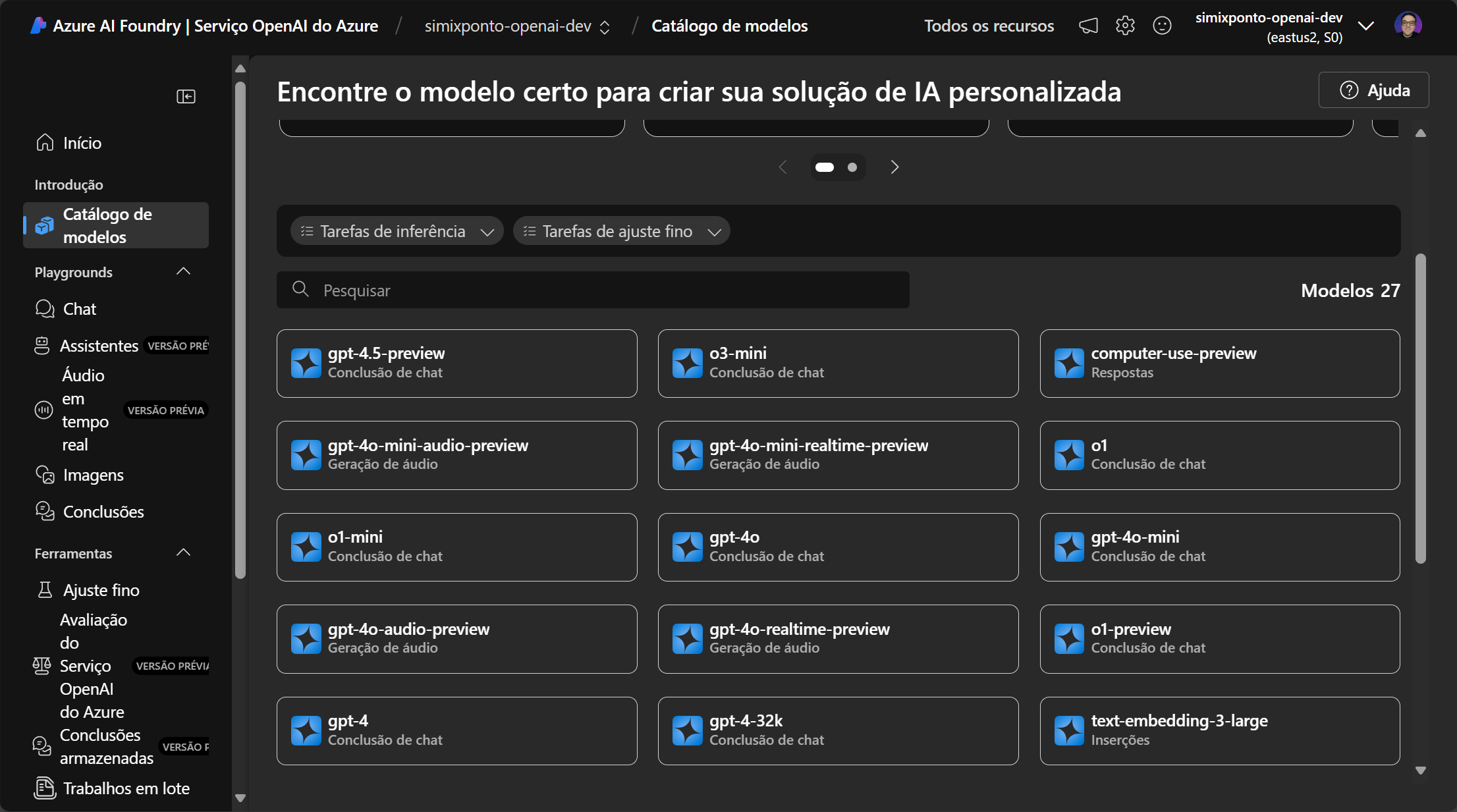This screenshot has width=1457, height=812.
Task: Open Todos os recursos link
Action: tap(989, 26)
